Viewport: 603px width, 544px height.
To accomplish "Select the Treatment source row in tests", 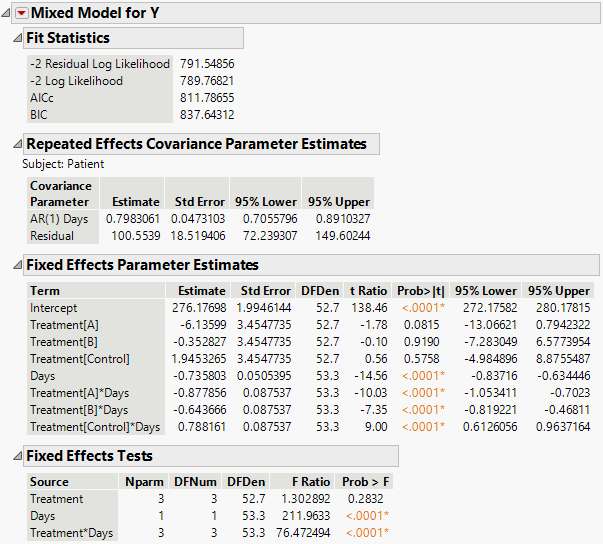I will coord(57,499).
